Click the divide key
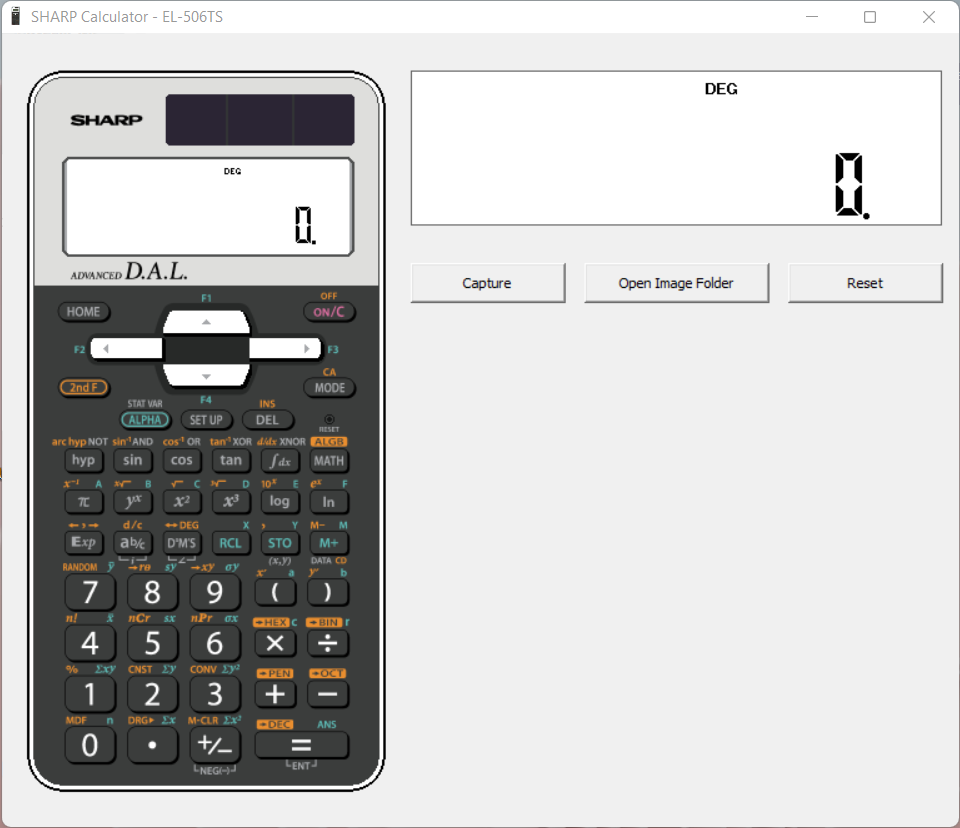The width and height of the screenshot is (960, 828). (328, 644)
